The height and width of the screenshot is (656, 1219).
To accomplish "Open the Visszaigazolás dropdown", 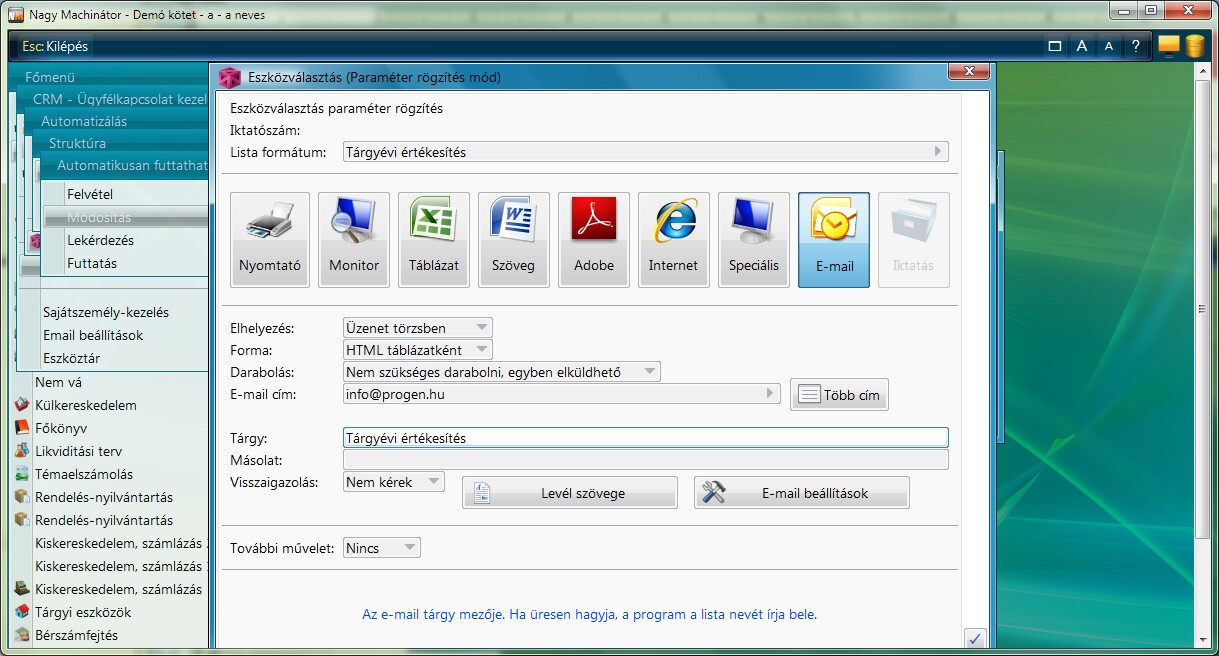I will (393, 482).
